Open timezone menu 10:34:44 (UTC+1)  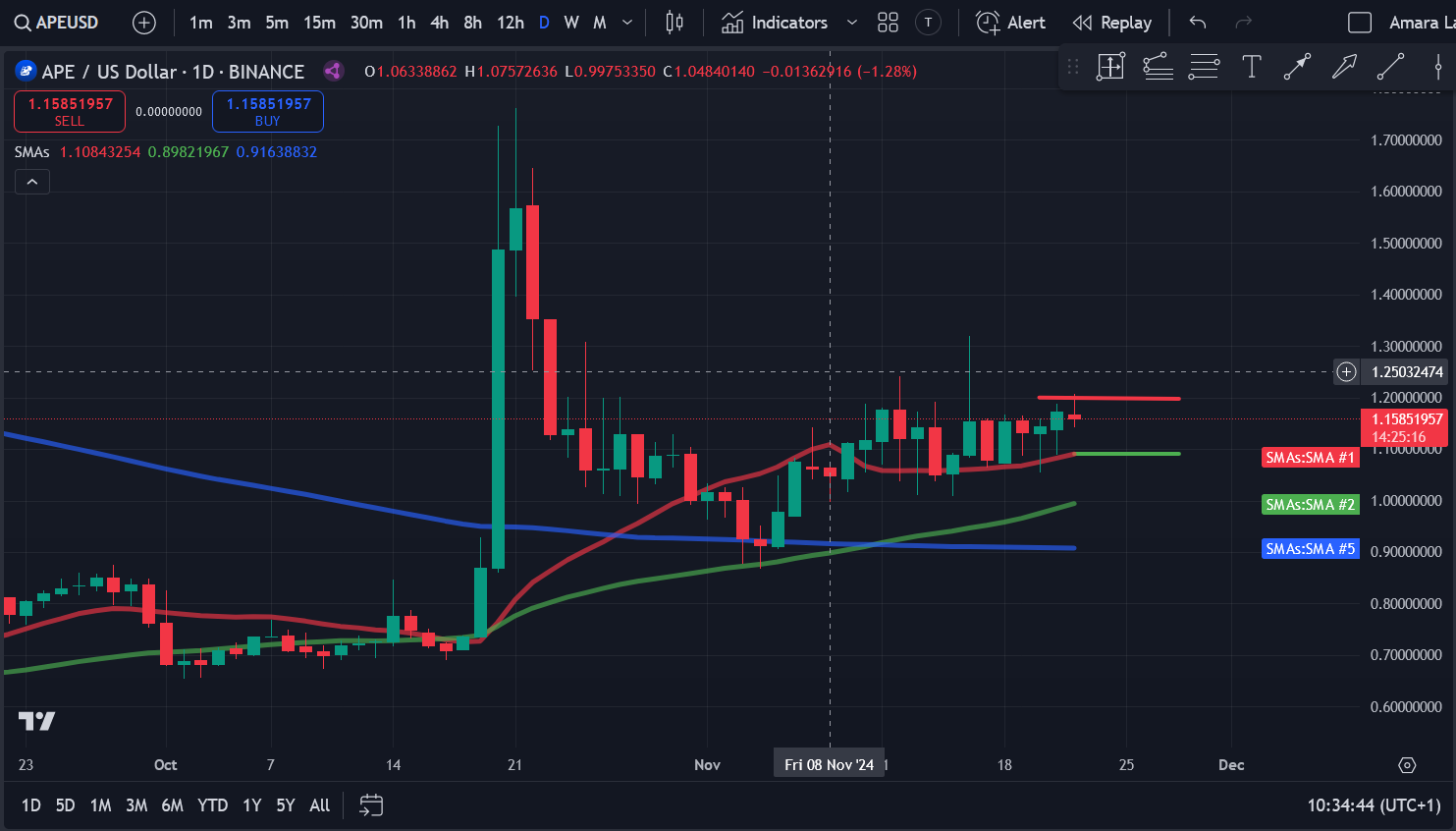(x=1374, y=805)
